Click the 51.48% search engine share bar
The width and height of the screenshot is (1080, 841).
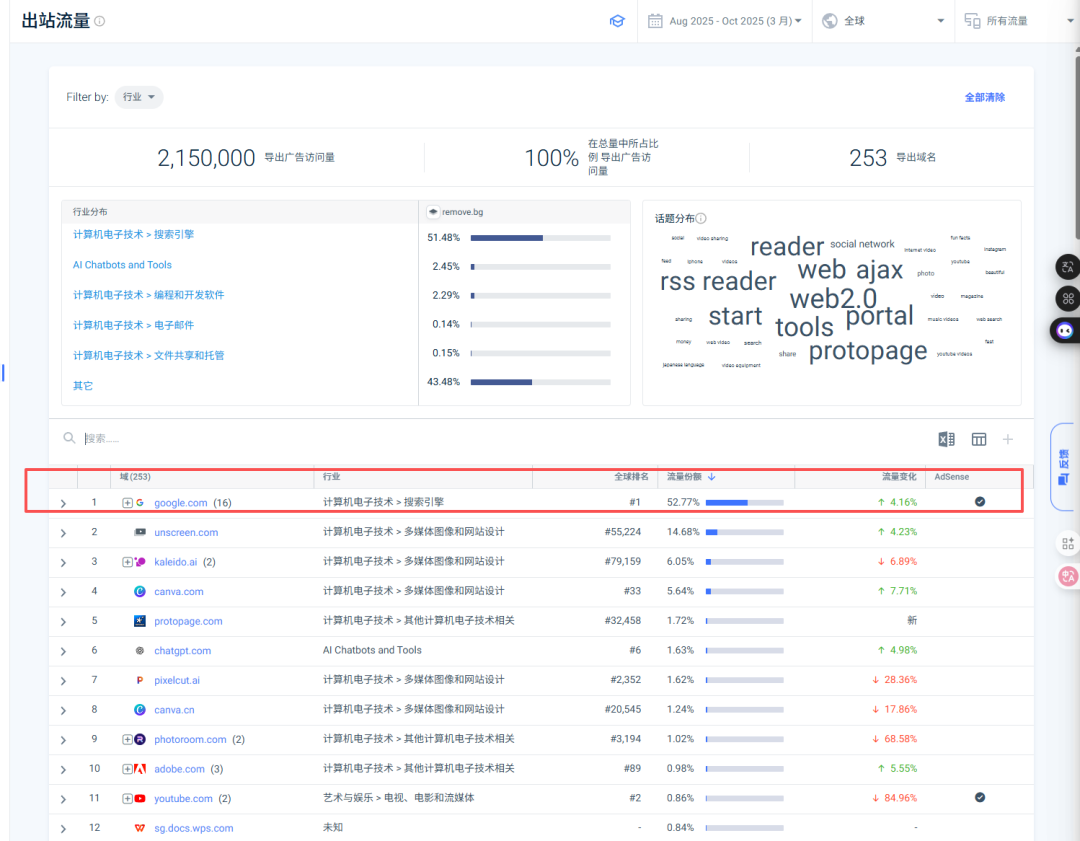541,238
